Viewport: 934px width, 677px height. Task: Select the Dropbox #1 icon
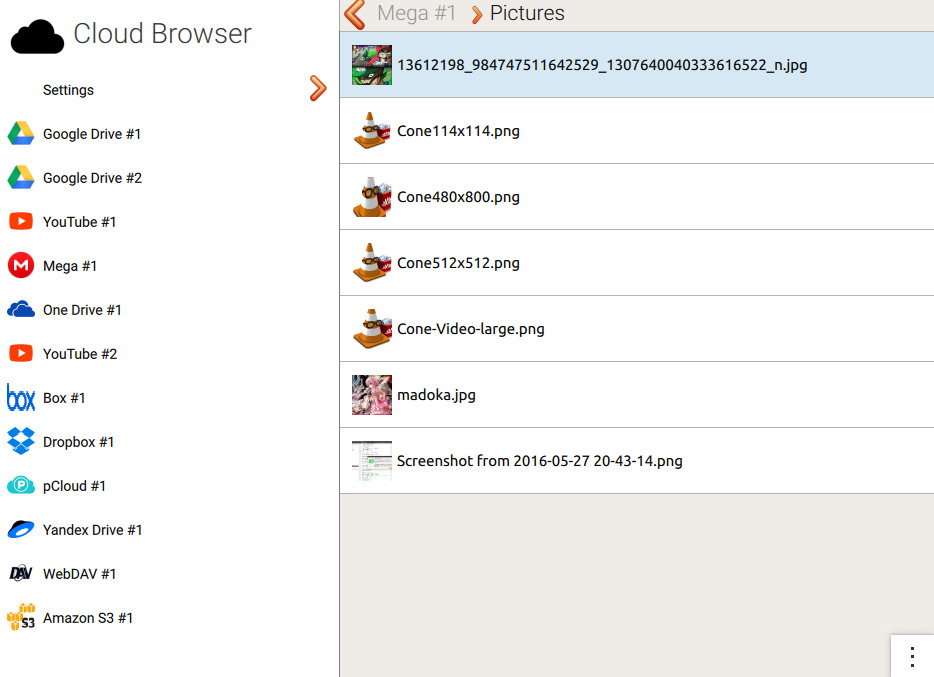[x=21, y=441]
